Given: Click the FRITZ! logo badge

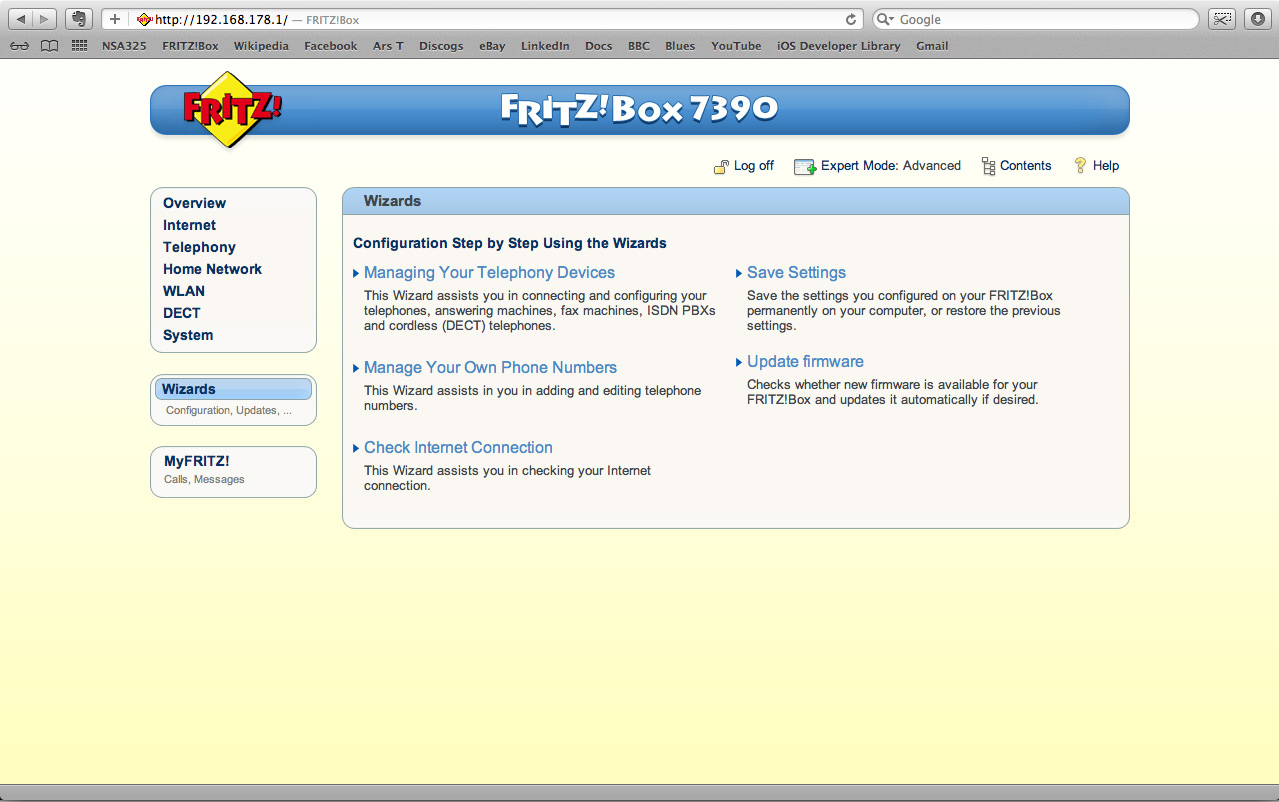Looking at the screenshot, I should [x=232, y=109].
